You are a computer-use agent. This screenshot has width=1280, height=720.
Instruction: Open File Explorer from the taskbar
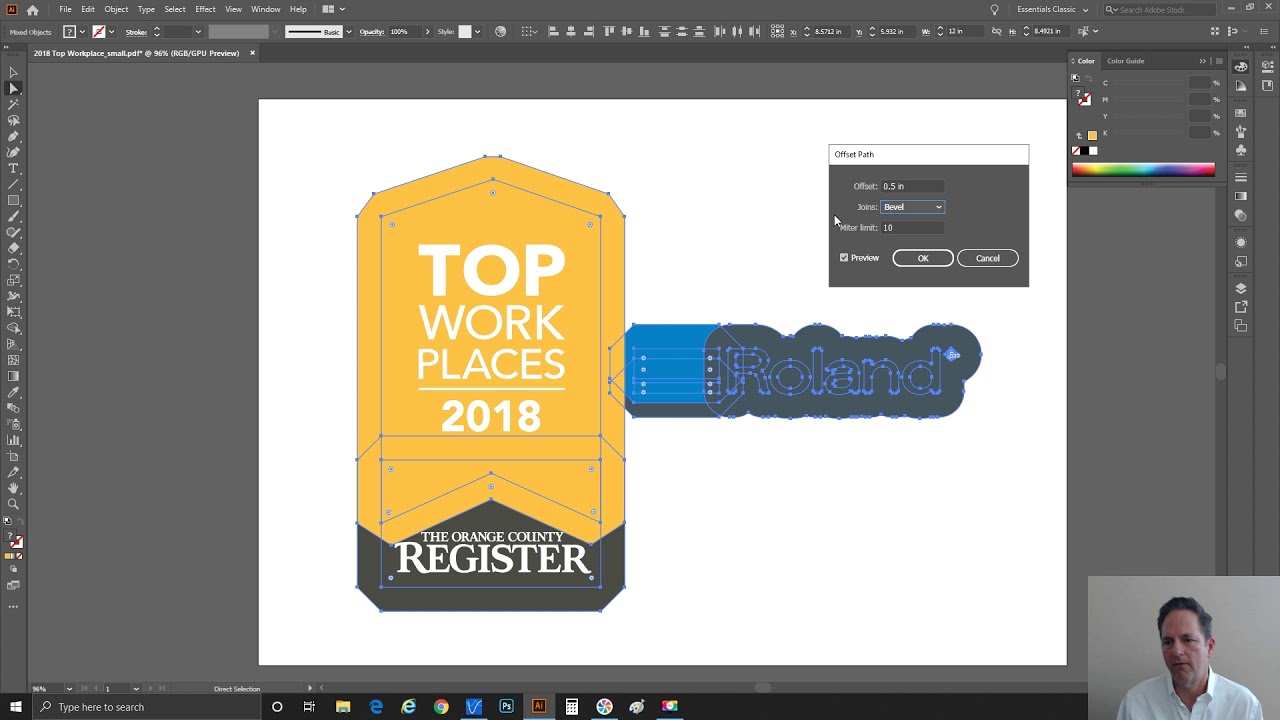[343, 707]
